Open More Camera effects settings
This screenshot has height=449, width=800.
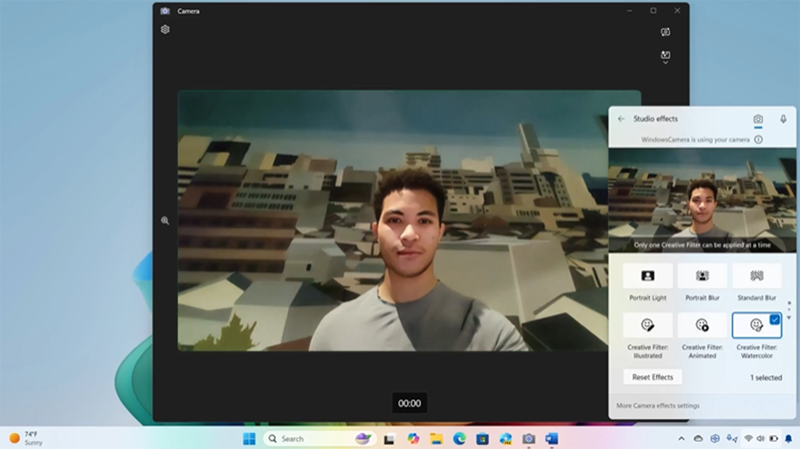[x=658, y=406]
